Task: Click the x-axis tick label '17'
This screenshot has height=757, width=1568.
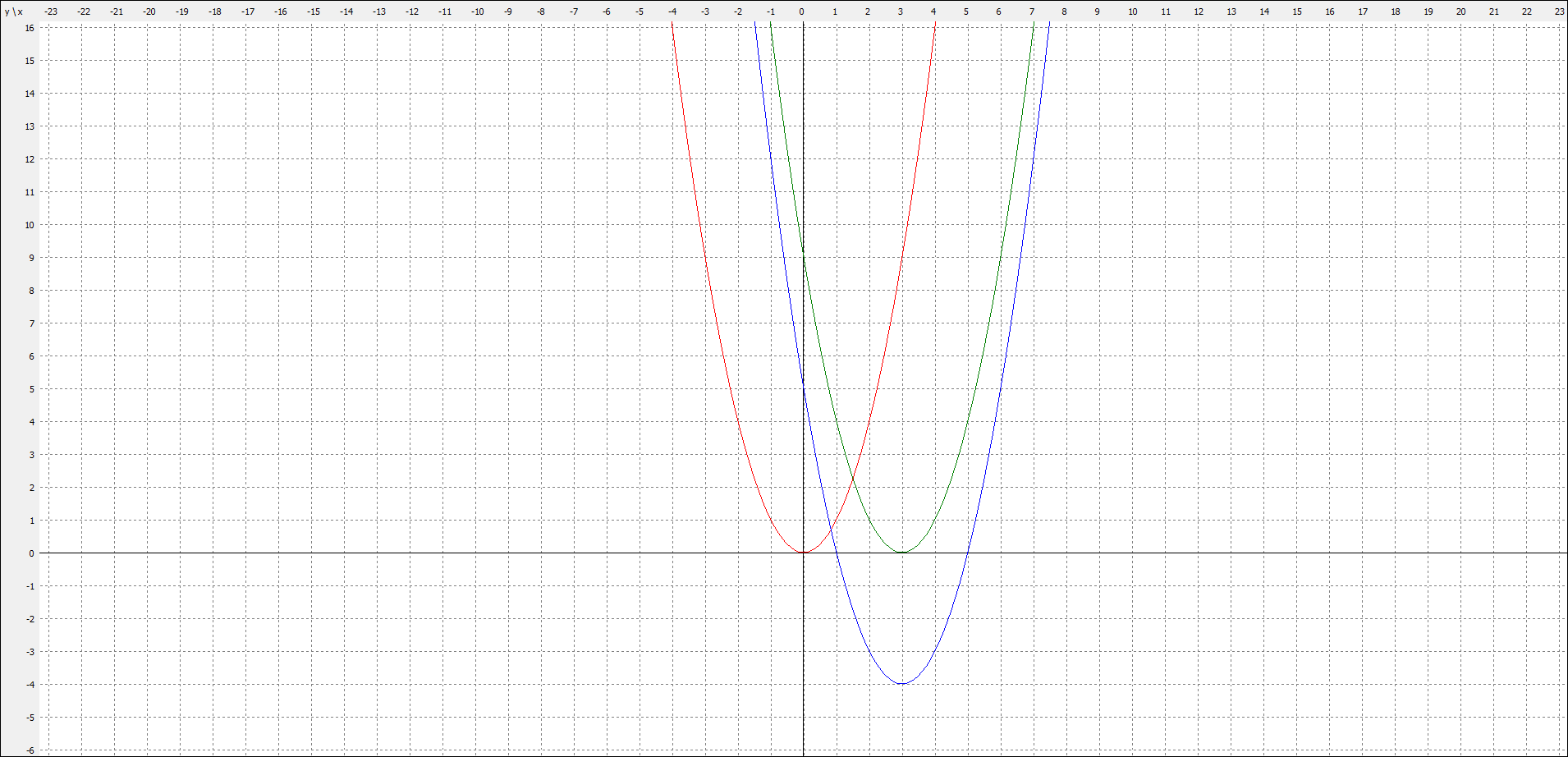Action: [x=1362, y=11]
